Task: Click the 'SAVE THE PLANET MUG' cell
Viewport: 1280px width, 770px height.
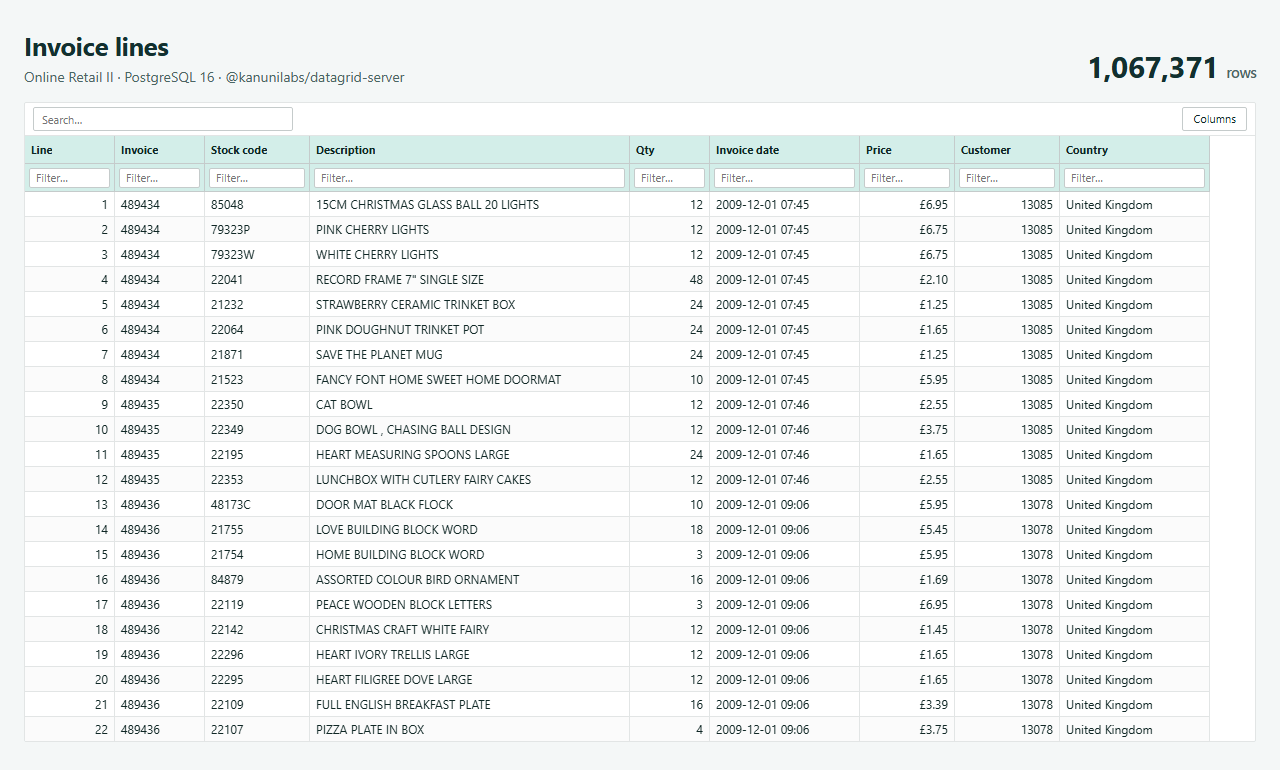Action: (470, 355)
